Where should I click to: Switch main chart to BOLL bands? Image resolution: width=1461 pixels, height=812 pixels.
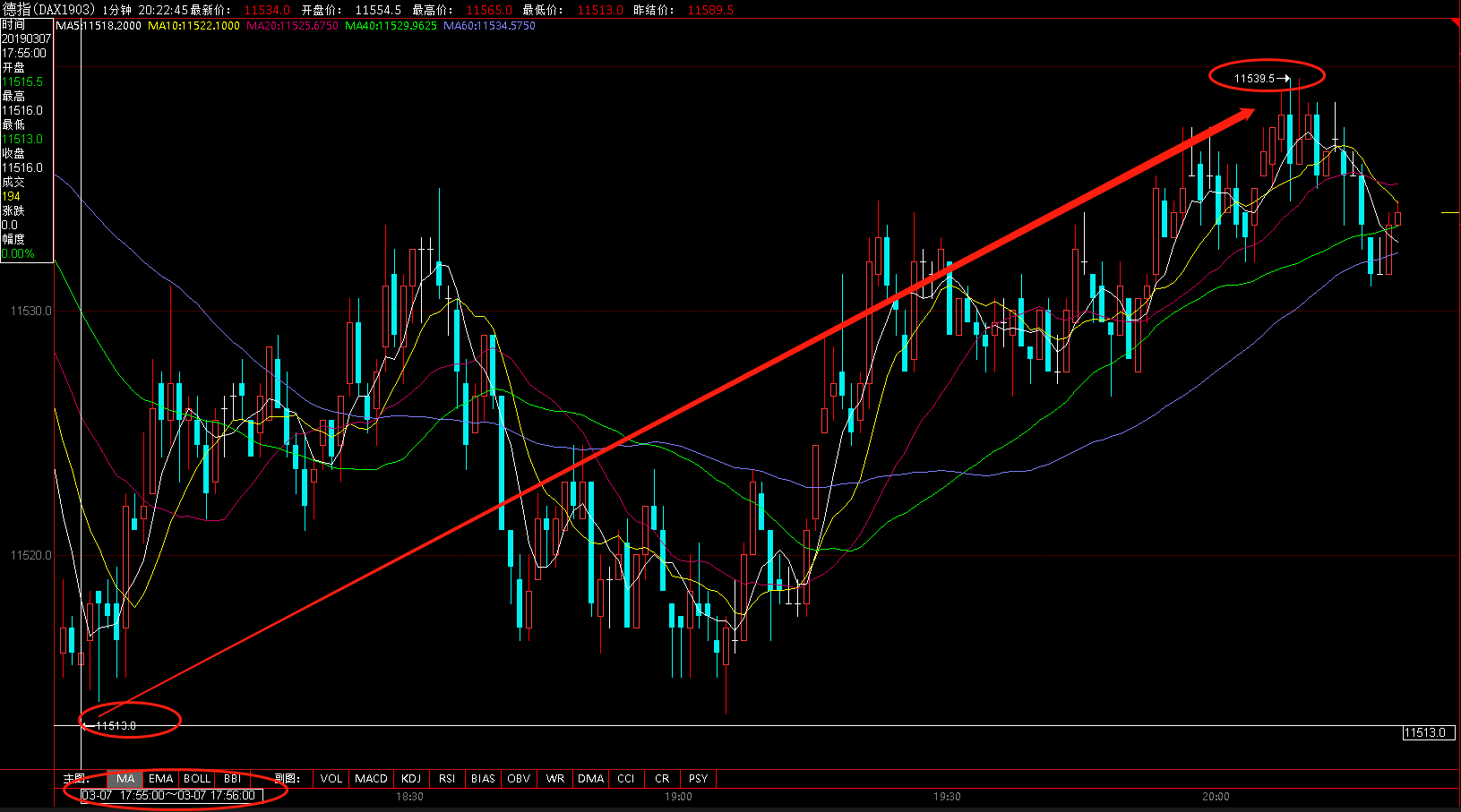197,778
